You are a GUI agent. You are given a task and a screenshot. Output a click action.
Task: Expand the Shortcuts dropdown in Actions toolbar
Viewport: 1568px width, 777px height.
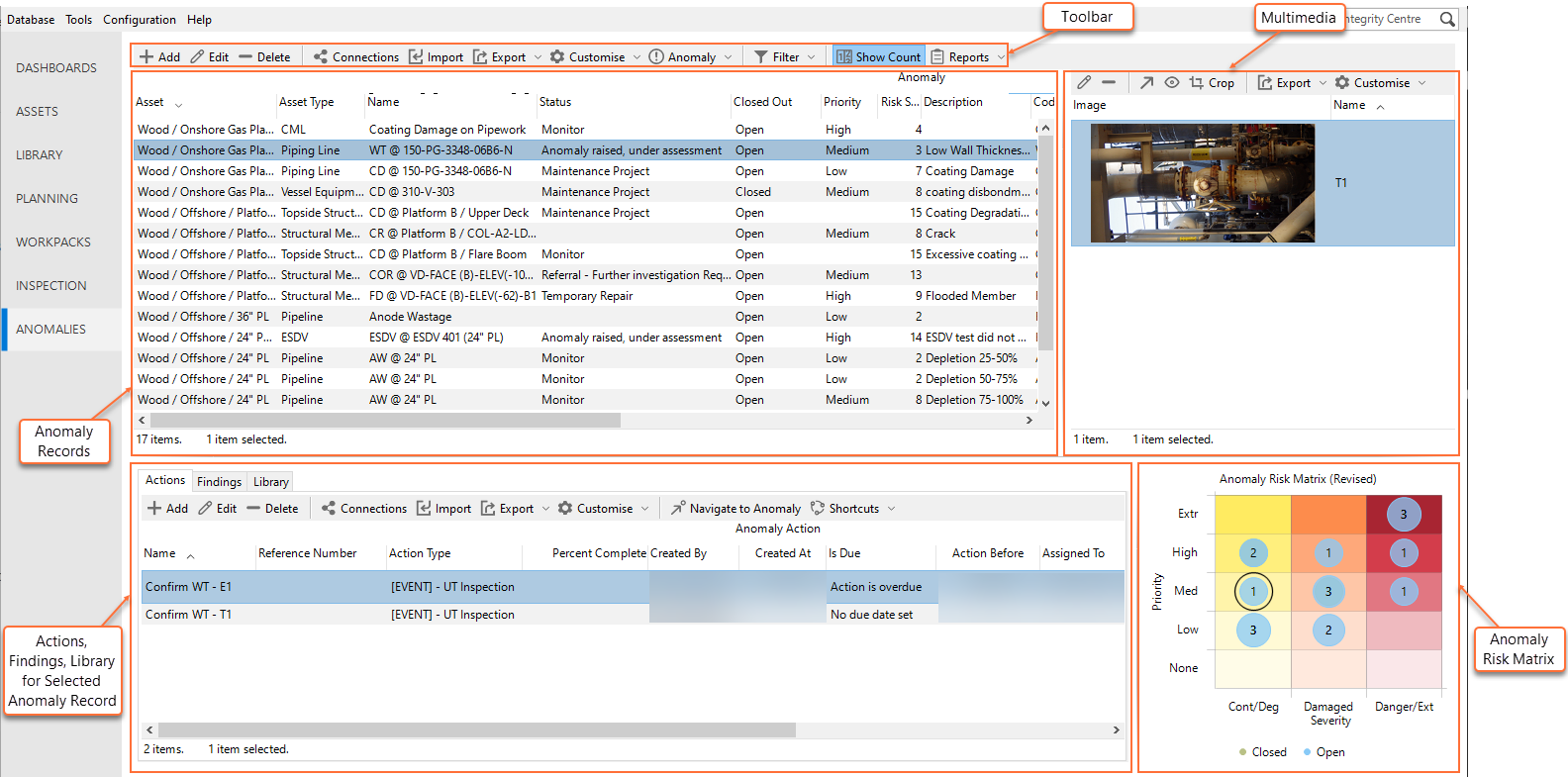[852, 509]
